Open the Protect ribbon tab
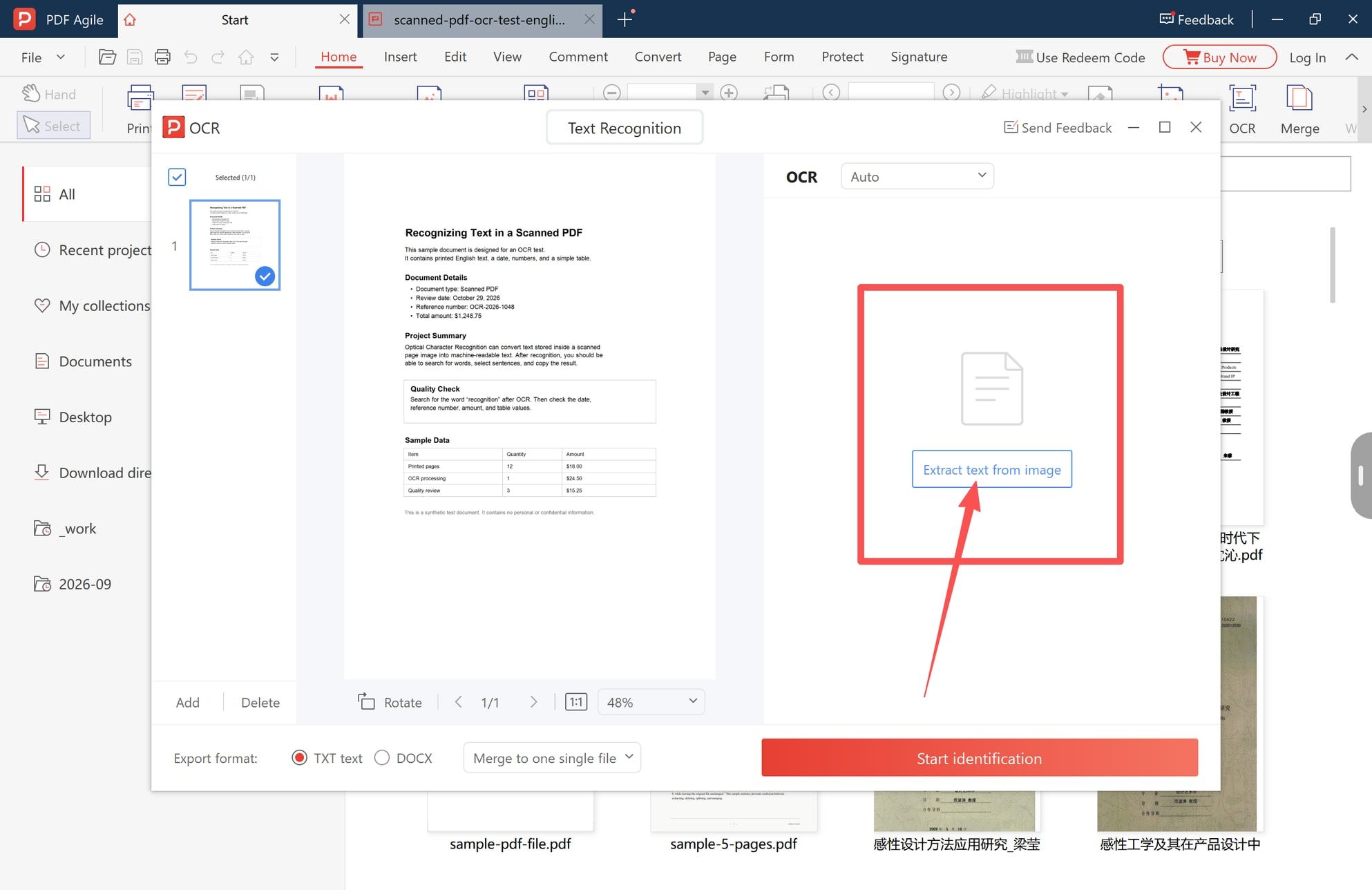 point(842,57)
